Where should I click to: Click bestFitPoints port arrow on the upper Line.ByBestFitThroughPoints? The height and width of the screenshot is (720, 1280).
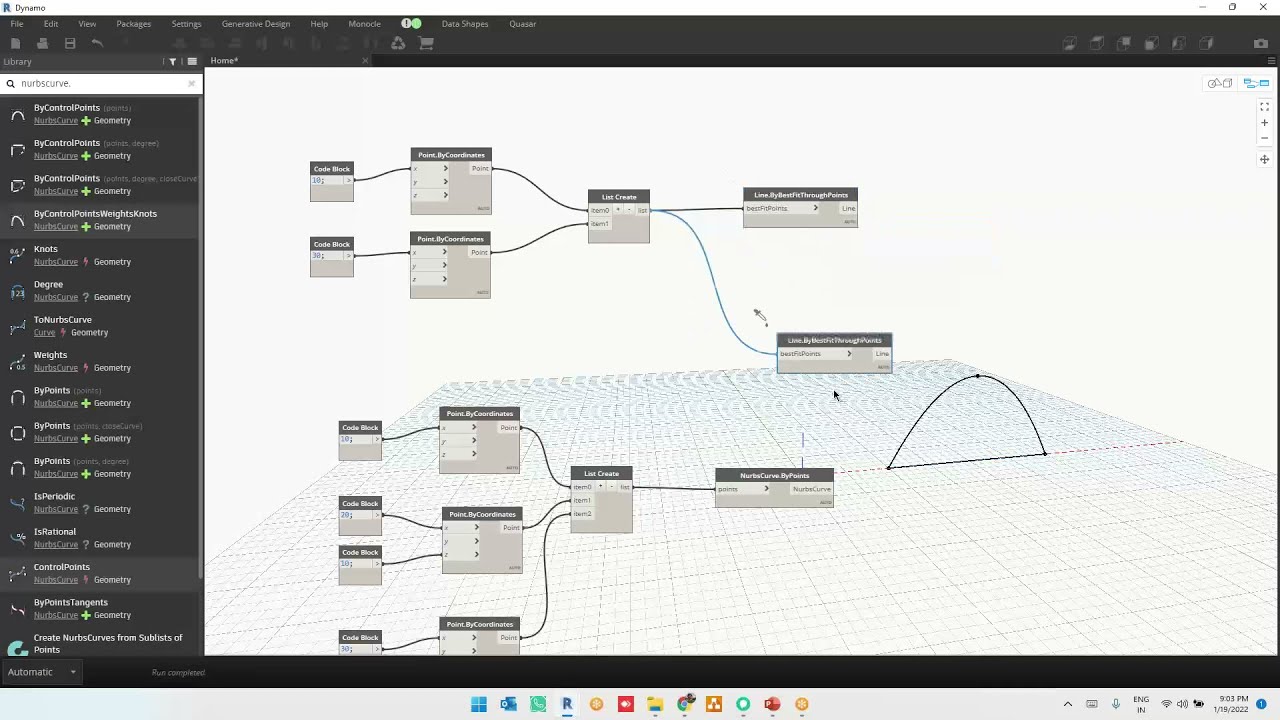(815, 208)
